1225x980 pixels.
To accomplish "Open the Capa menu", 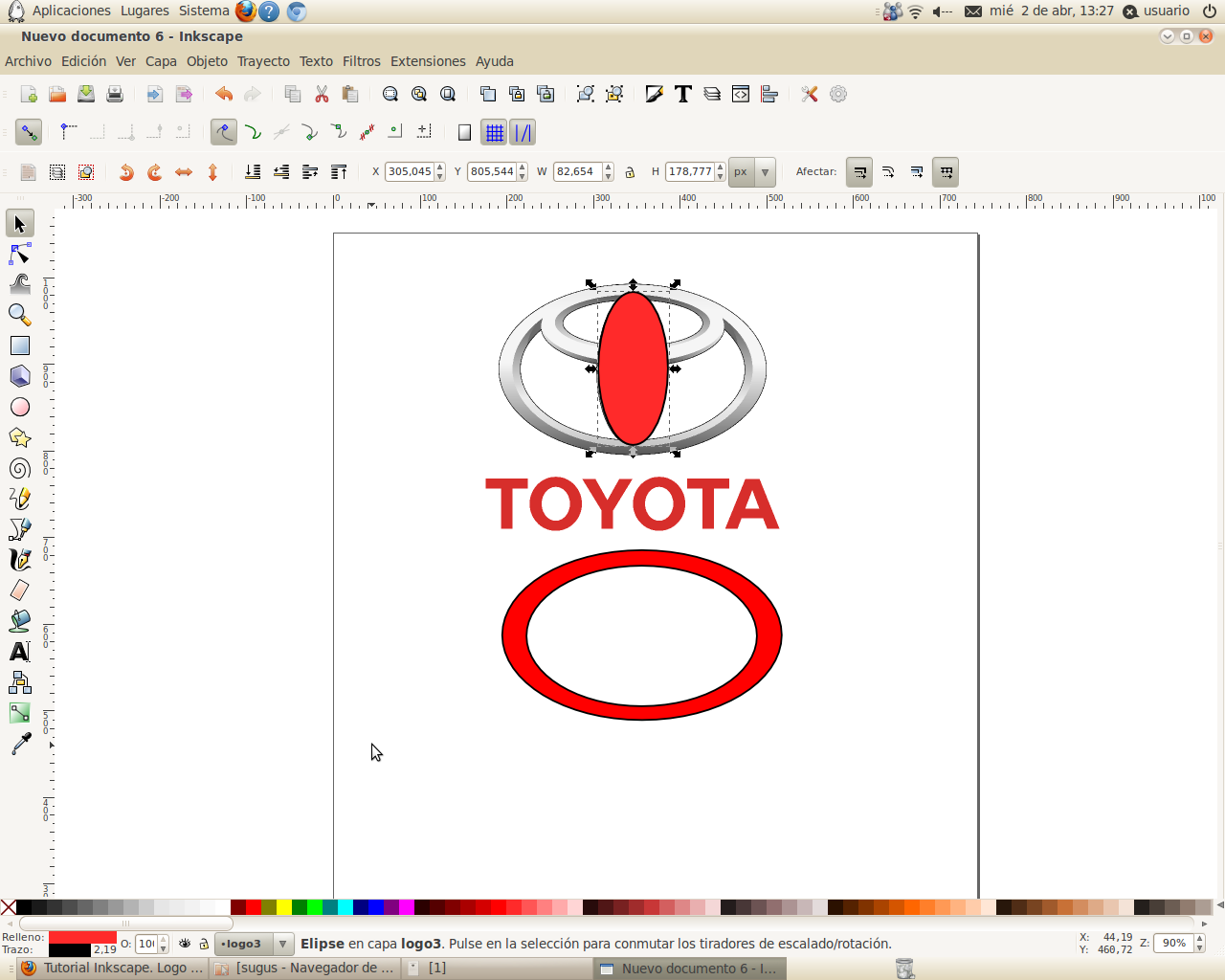I will click(x=161, y=61).
